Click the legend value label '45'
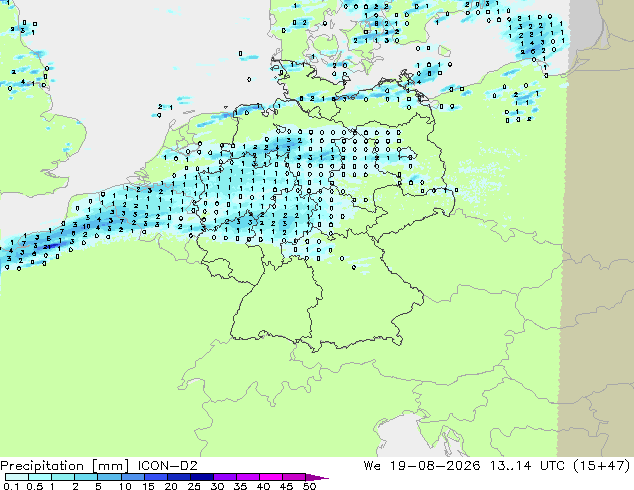This screenshot has width=634, height=490. point(286,486)
